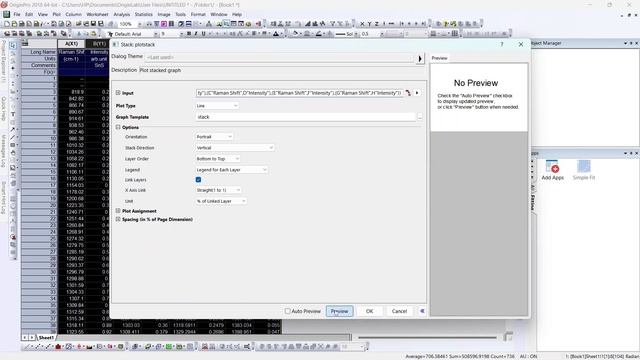The image size is (640, 360).
Task: Enable the Auto Preview checkbox
Action: [x=288, y=311]
